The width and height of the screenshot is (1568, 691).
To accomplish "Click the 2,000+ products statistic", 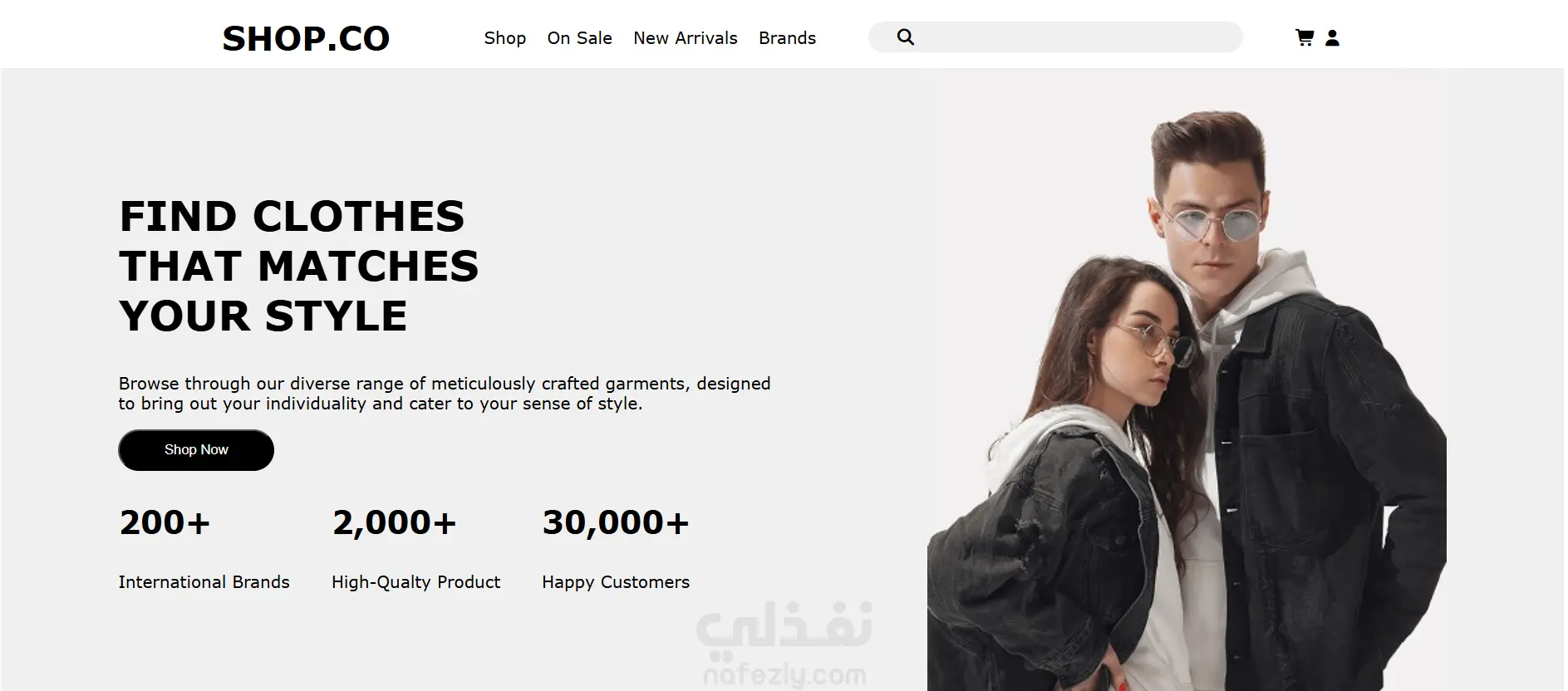I will click(395, 522).
